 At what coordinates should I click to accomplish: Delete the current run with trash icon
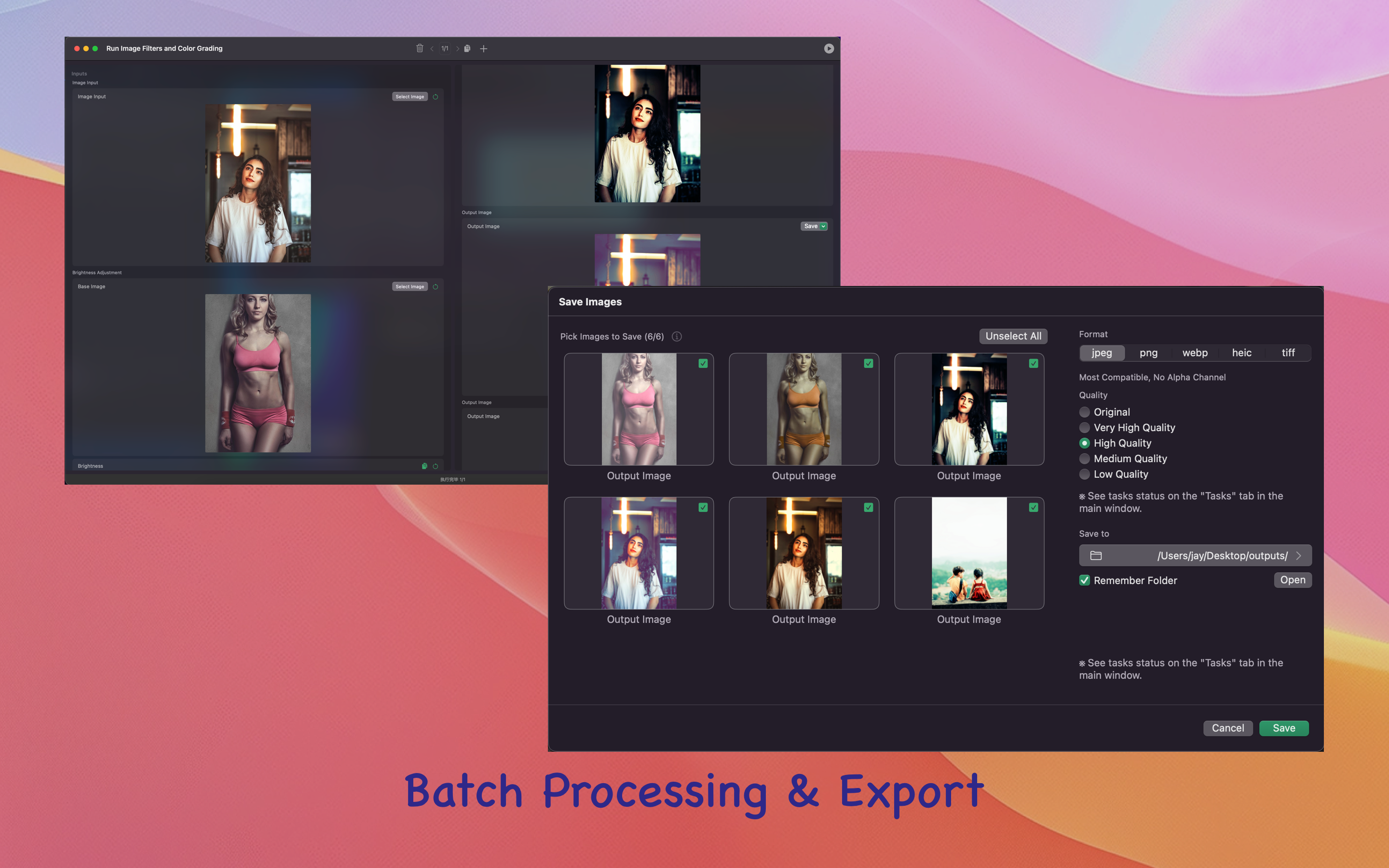(420, 48)
